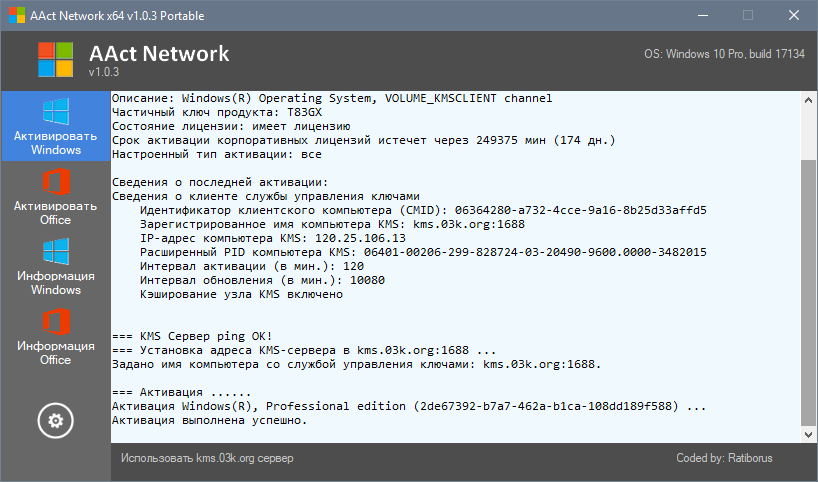Click the 'Coded by: Ratiborus' text
The width and height of the screenshot is (818, 482).
point(724,458)
